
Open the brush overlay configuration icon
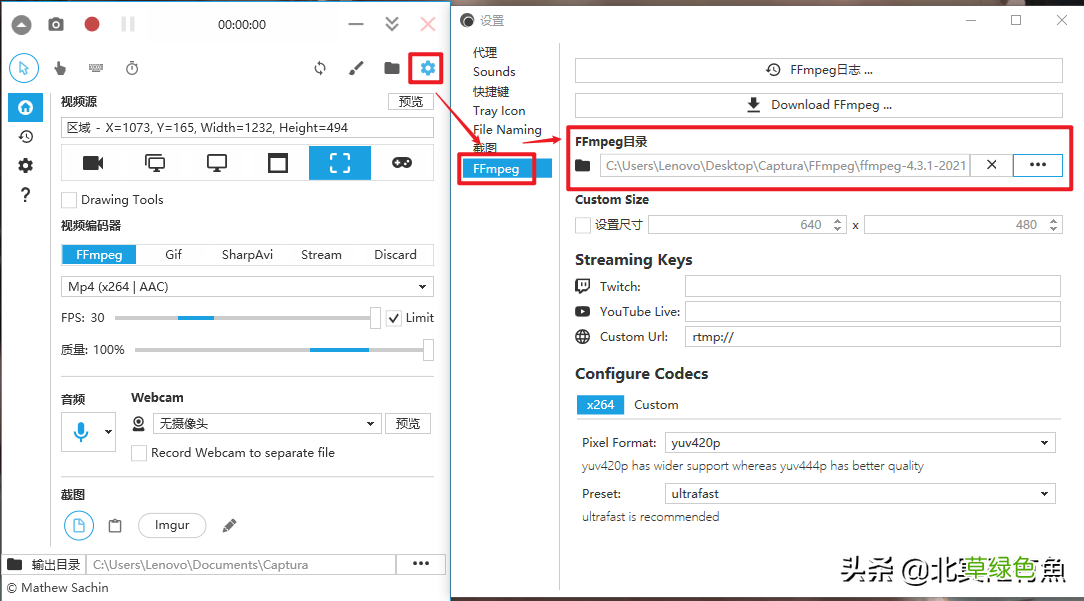(x=356, y=68)
